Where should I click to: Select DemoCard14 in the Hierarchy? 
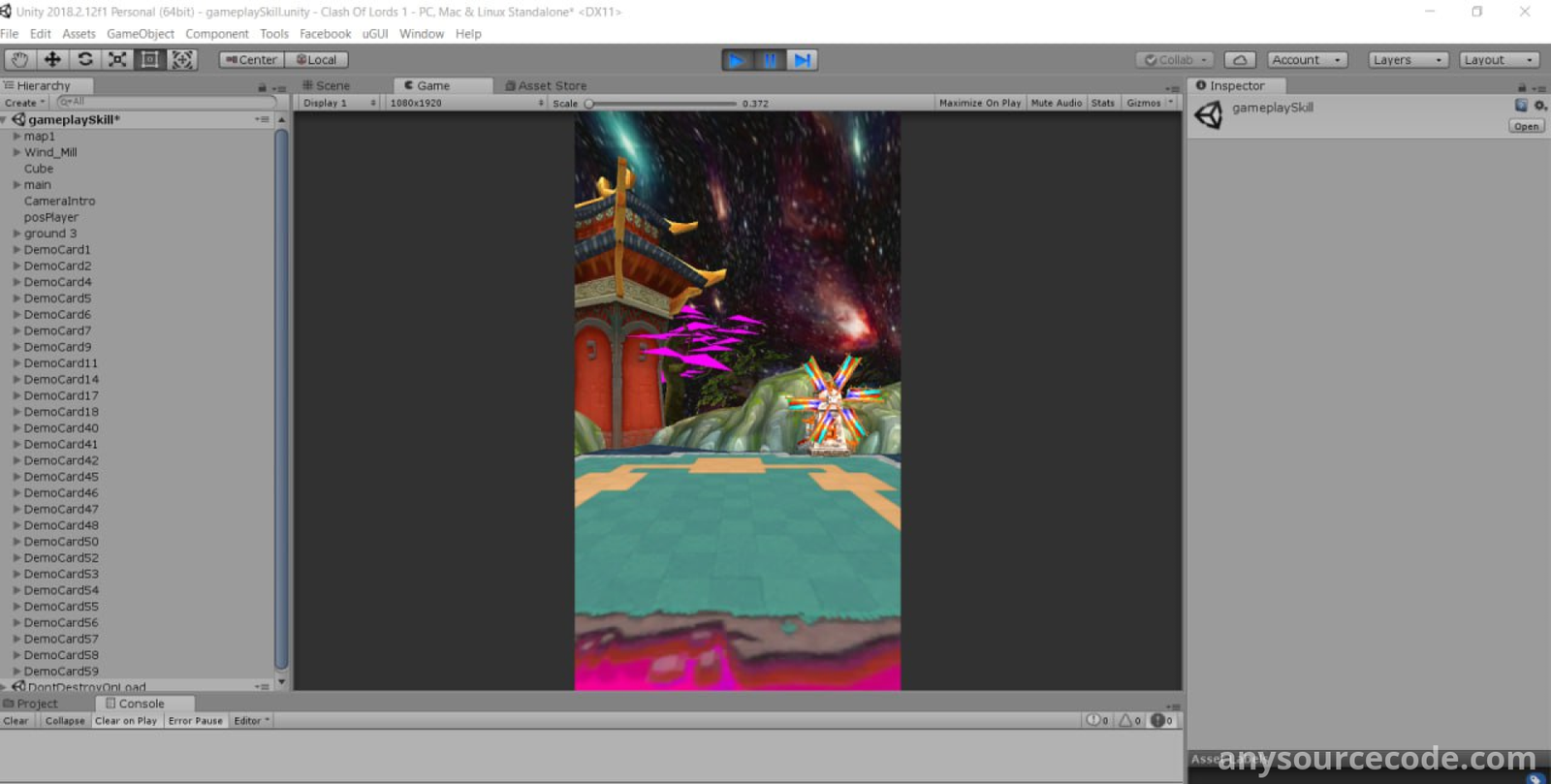pyautogui.click(x=61, y=380)
